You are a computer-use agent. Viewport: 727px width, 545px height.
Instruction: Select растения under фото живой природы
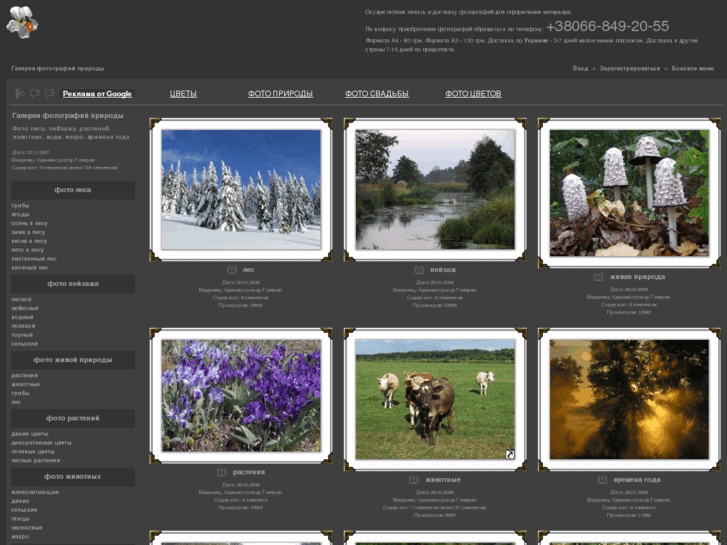(x=25, y=375)
